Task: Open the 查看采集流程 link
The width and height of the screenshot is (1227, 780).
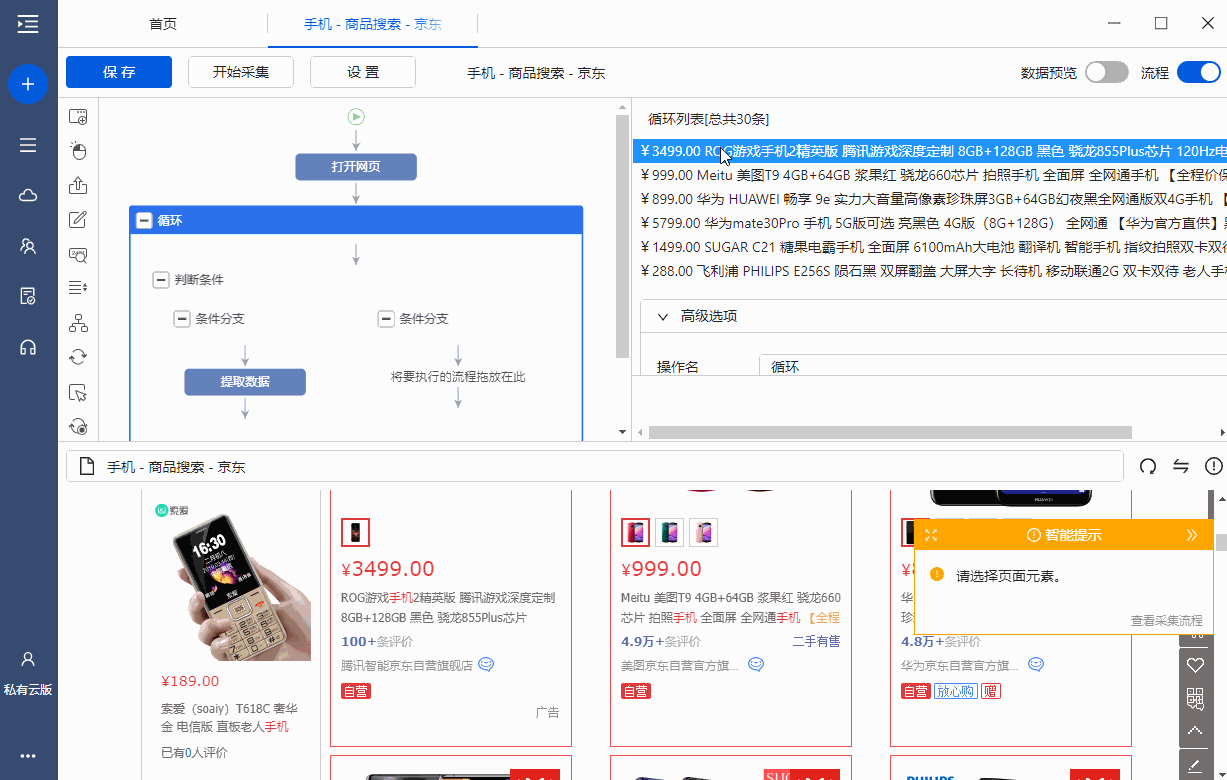Action: (1166, 620)
